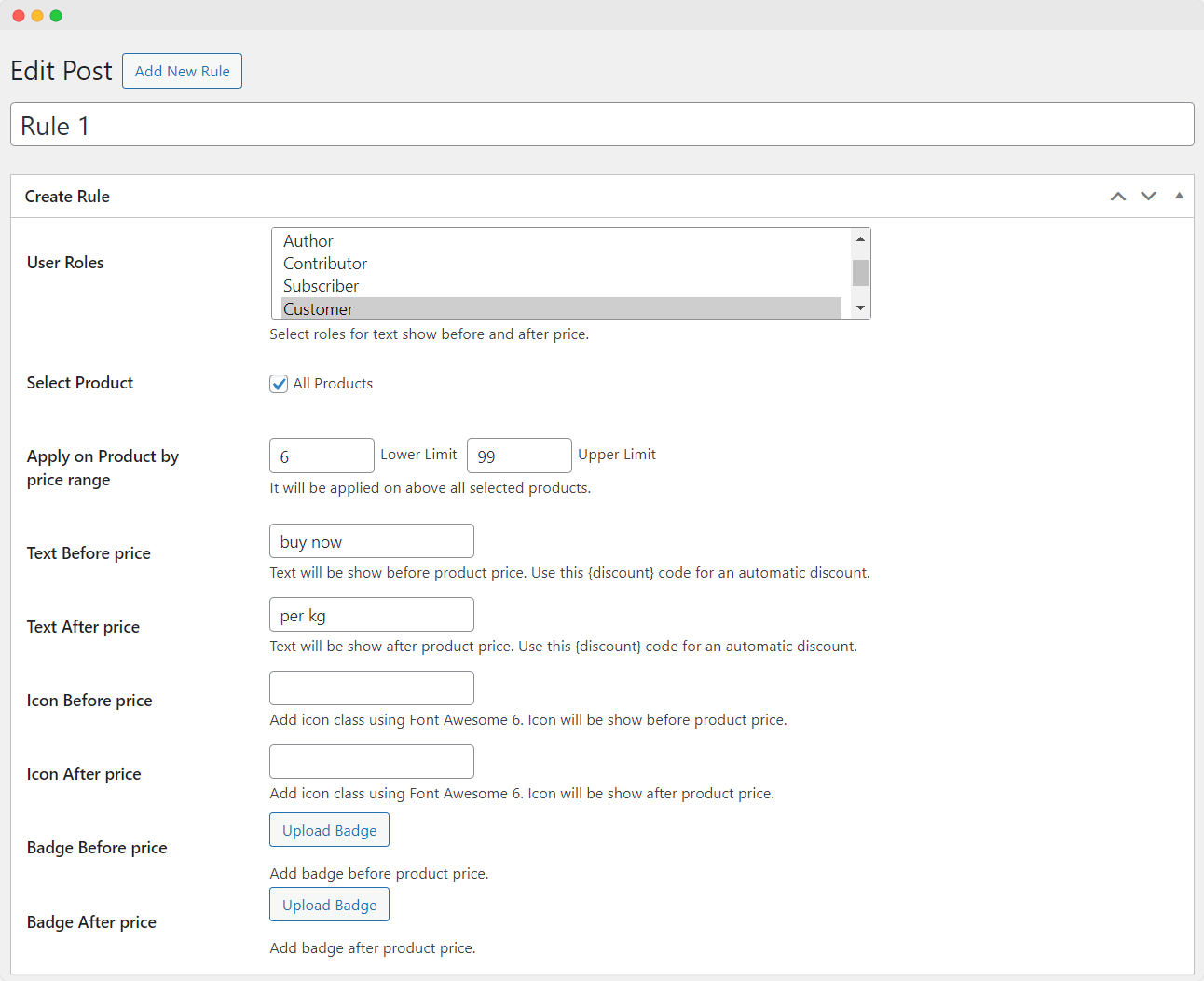The width and height of the screenshot is (1204, 981).
Task: Select Author in User Roles list
Action: (x=308, y=241)
